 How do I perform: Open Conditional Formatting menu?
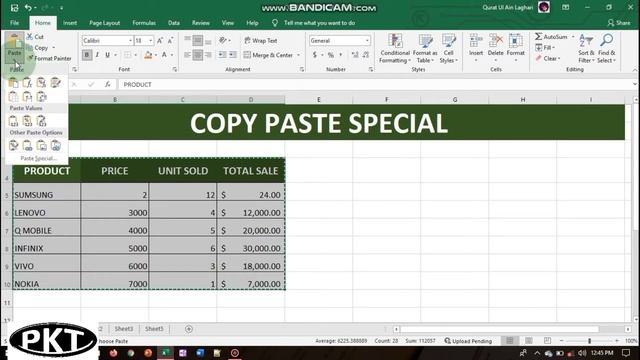pos(395,49)
